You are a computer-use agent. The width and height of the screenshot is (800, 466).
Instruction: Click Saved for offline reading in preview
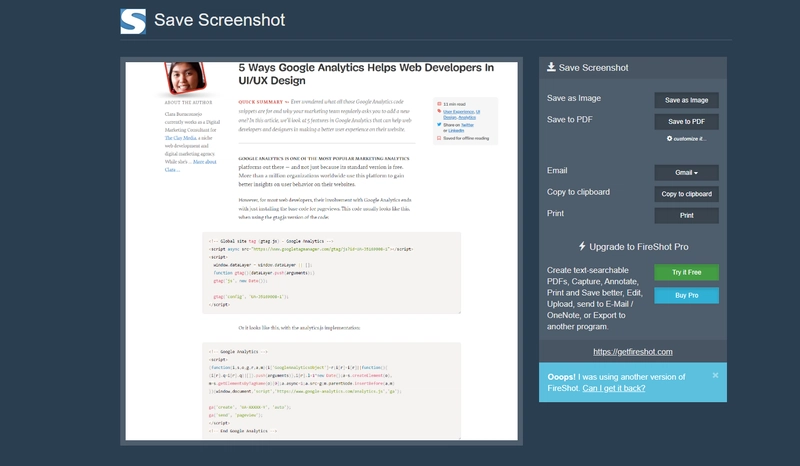pos(466,138)
